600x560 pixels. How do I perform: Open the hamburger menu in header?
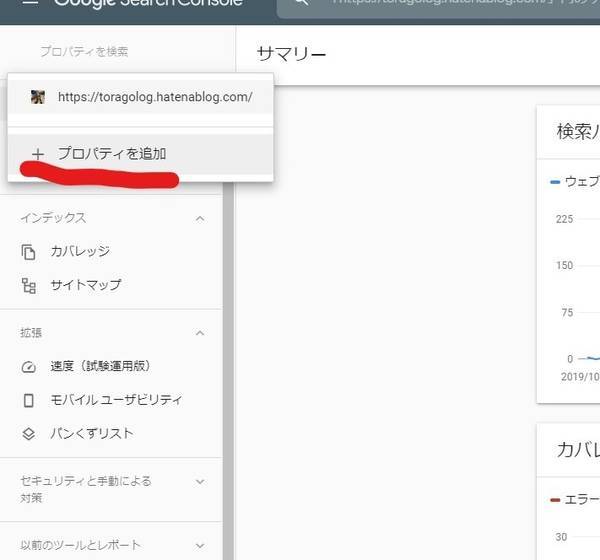click(30, 2)
